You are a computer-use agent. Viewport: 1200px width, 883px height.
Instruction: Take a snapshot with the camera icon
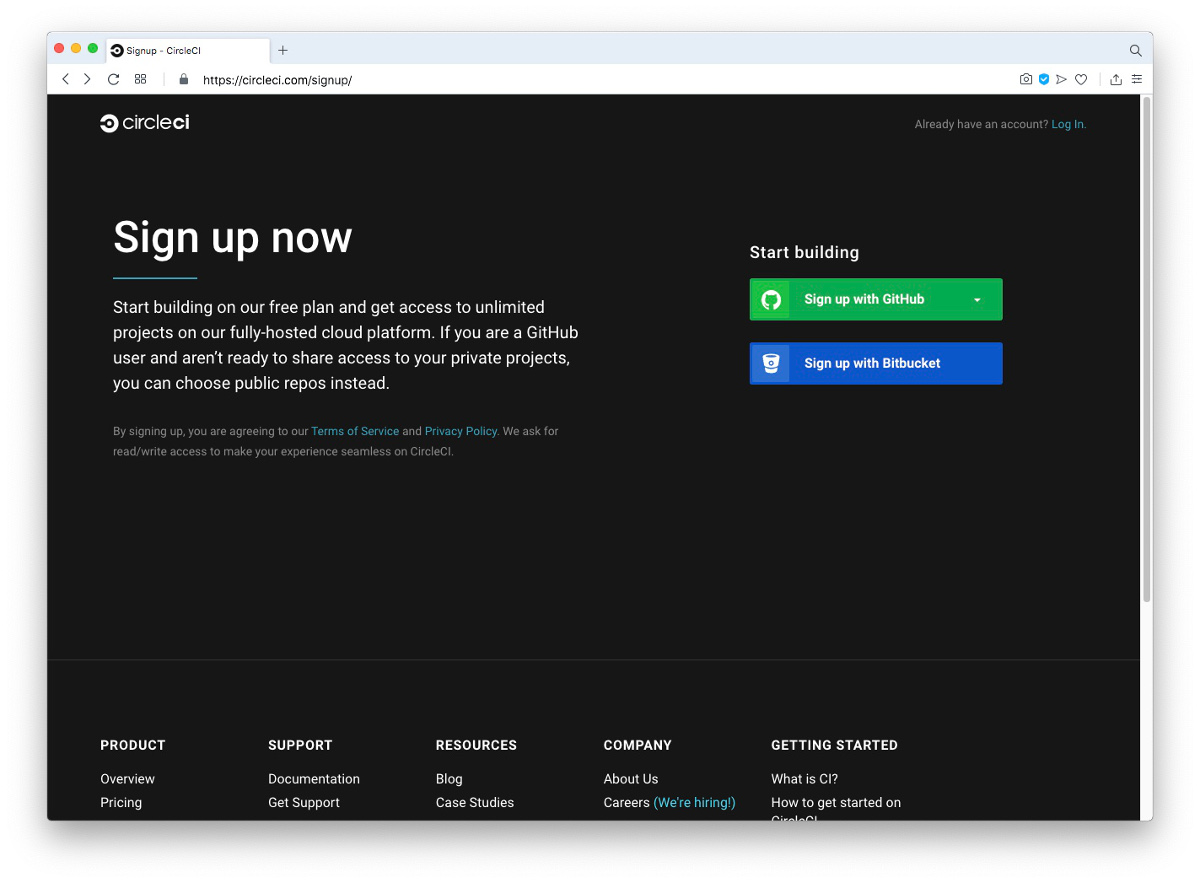pos(1026,79)
